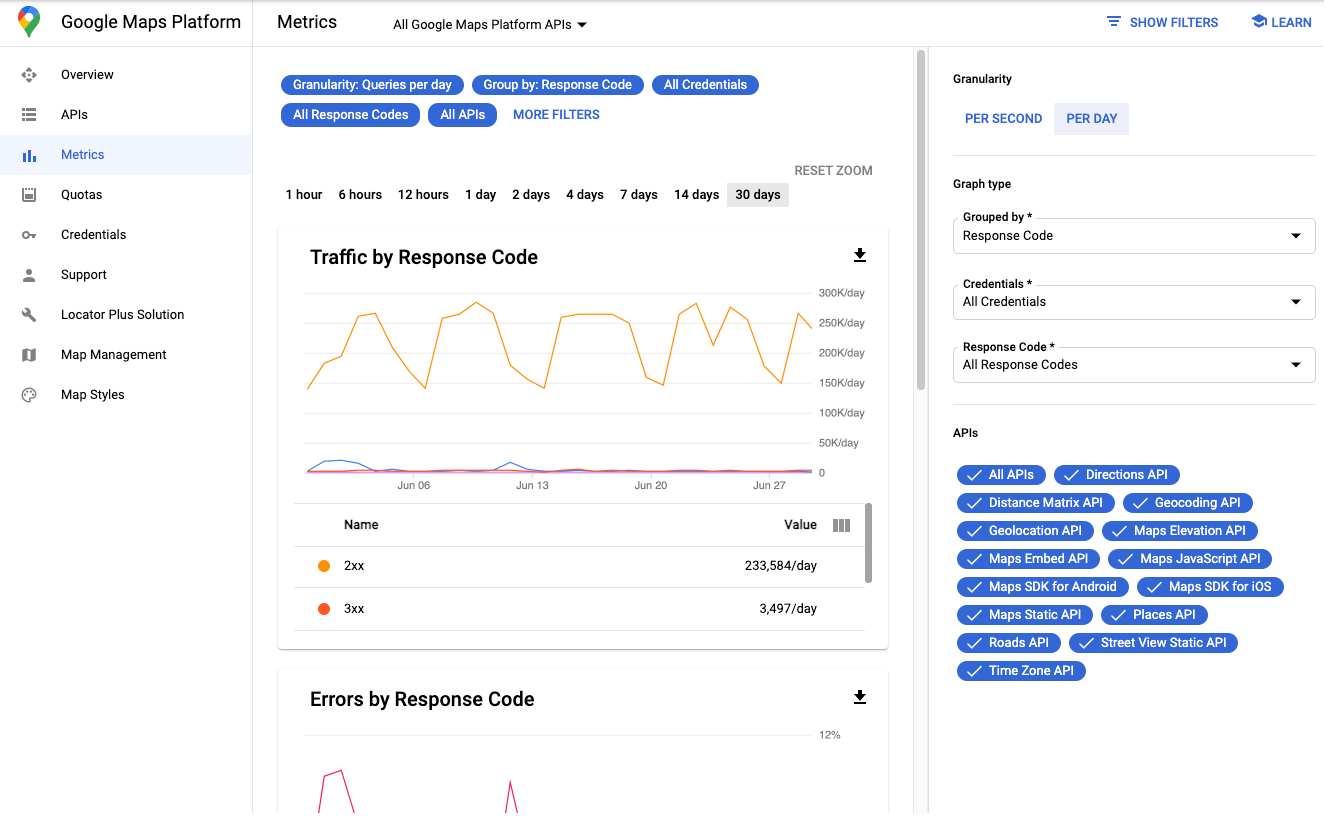Image resolution: width=1326 pixels, height=816 pixels.
Task: Download the Traffic by Response Code chart
Action: [859, 255]
